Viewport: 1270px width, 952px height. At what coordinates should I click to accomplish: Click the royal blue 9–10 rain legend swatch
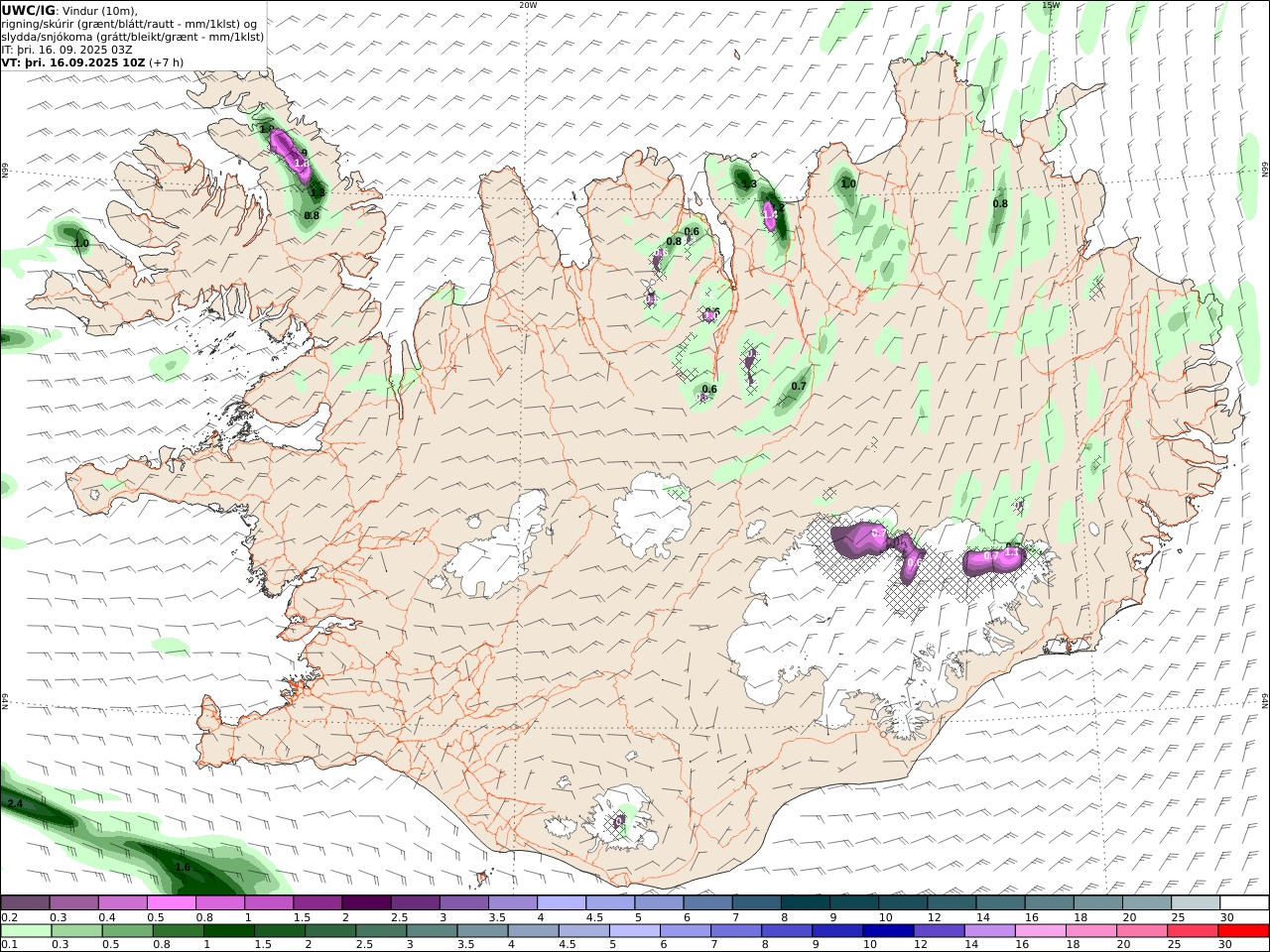(836, 931)
